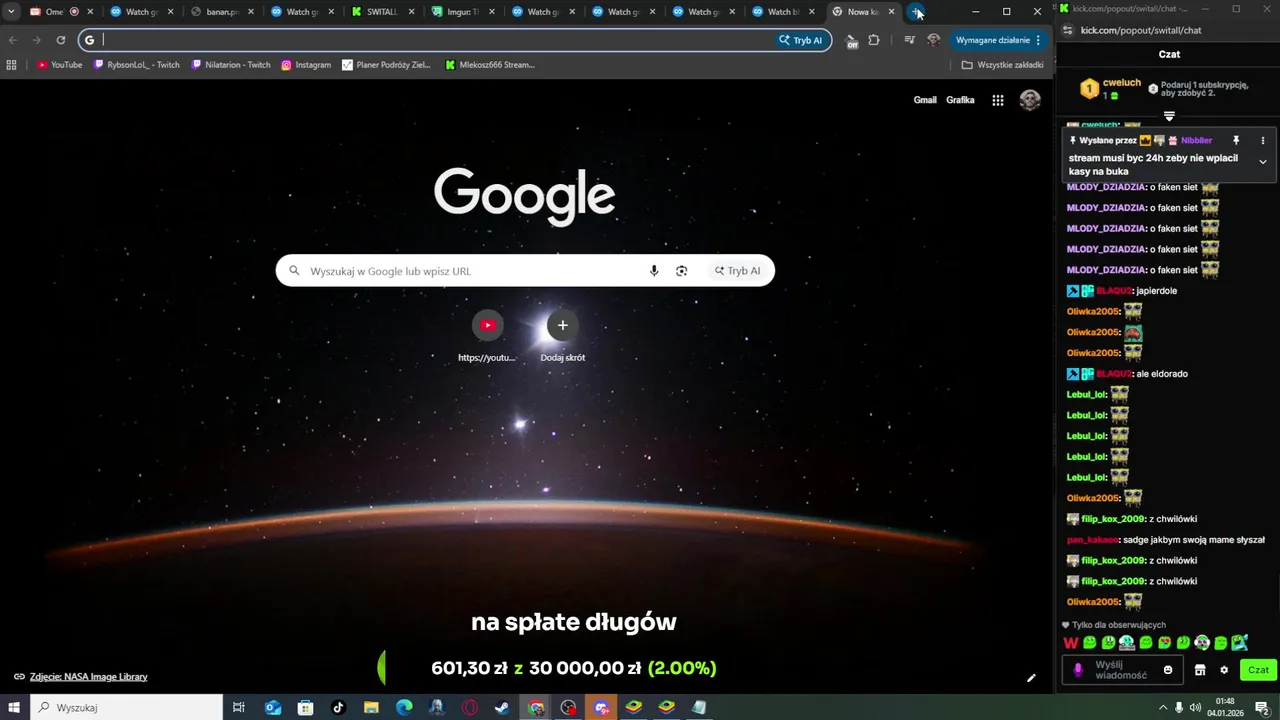Image resolution: width=1280 pixels, height=720 pixels.
Task: Open pinned message three-dot options
Action: click(x=1262, y=141)
